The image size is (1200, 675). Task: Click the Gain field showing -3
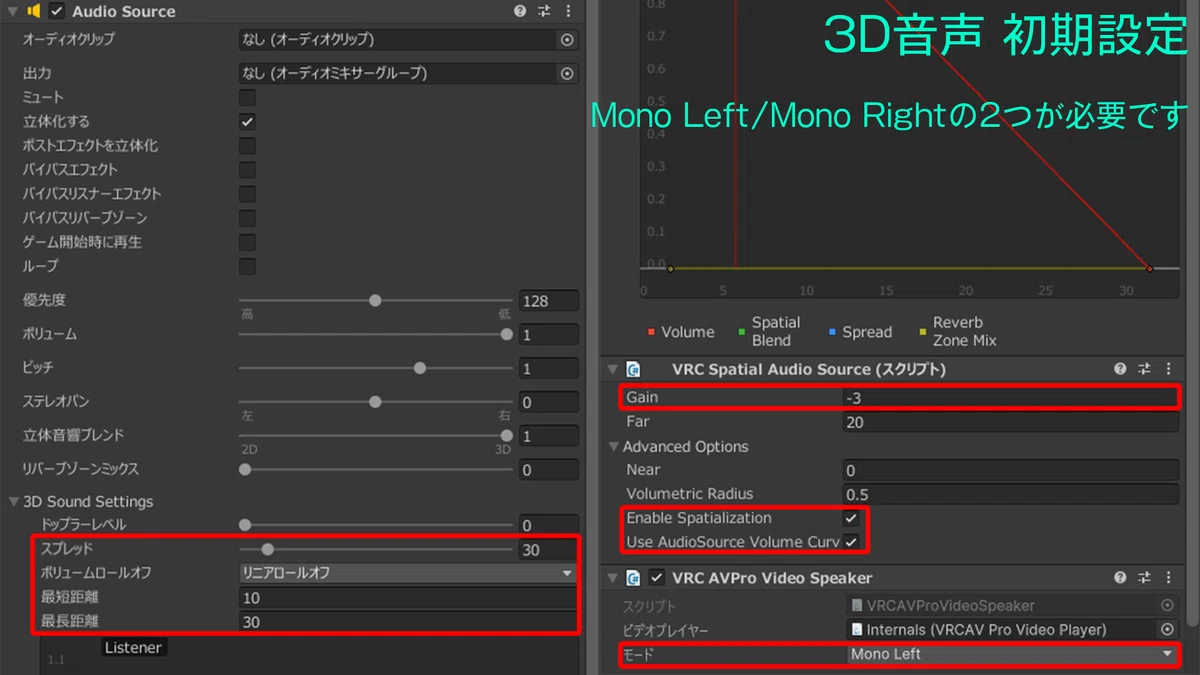coord(1011,398)
